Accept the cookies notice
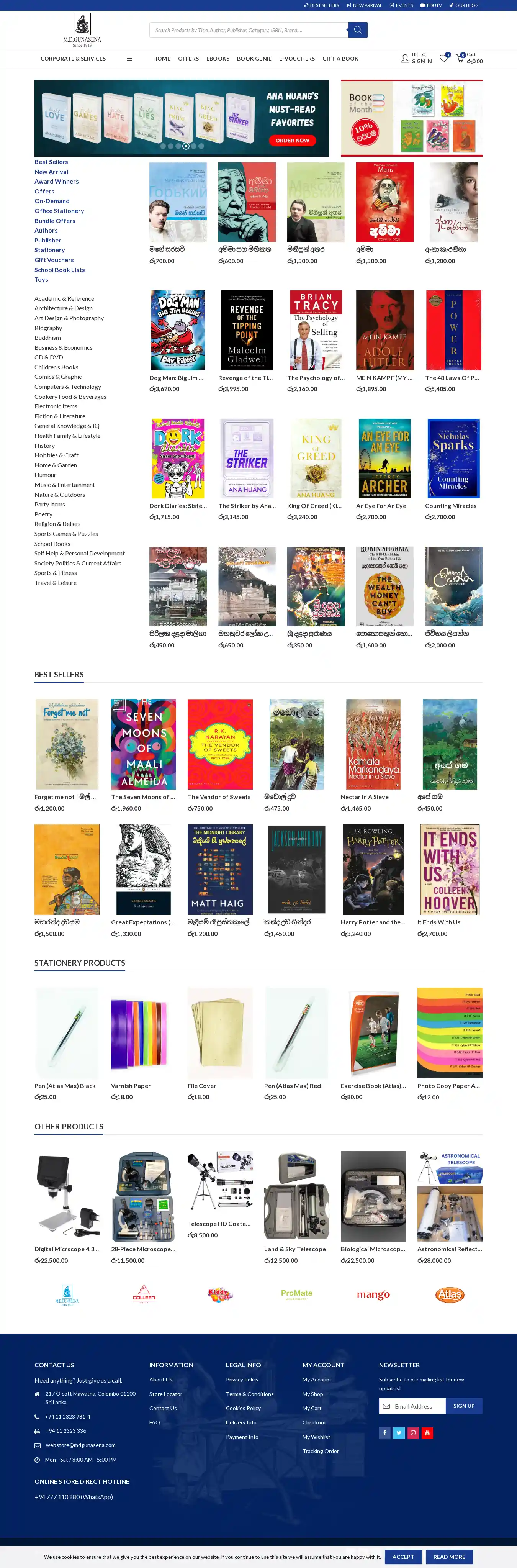Screen dimensions: 517x1568 pos(402,1557)
